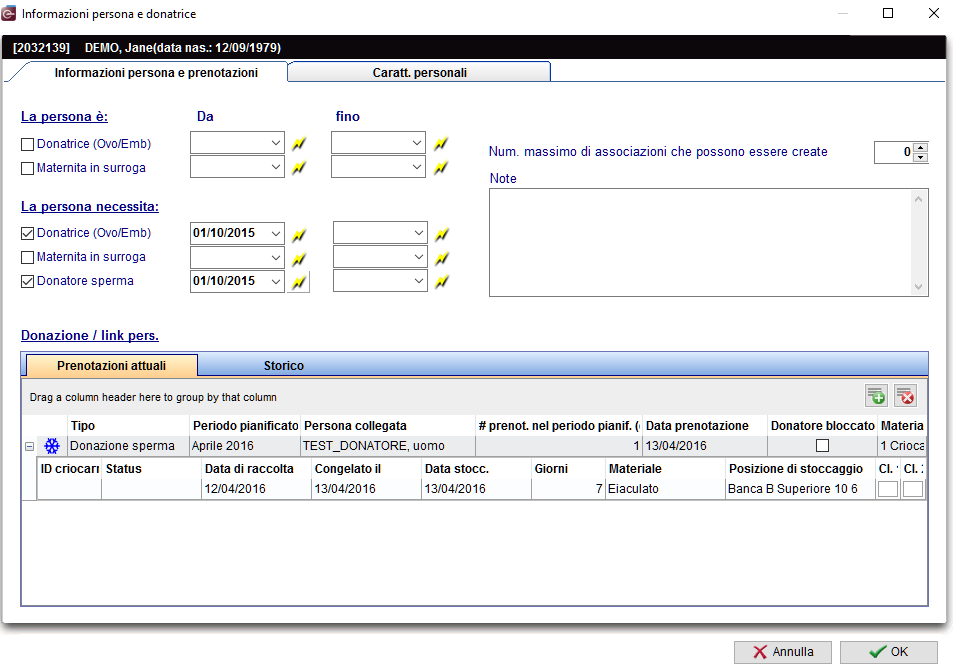Sort by Periodo pianificato column header
Viewport: 953px width, 668px height.
[245, 425]
